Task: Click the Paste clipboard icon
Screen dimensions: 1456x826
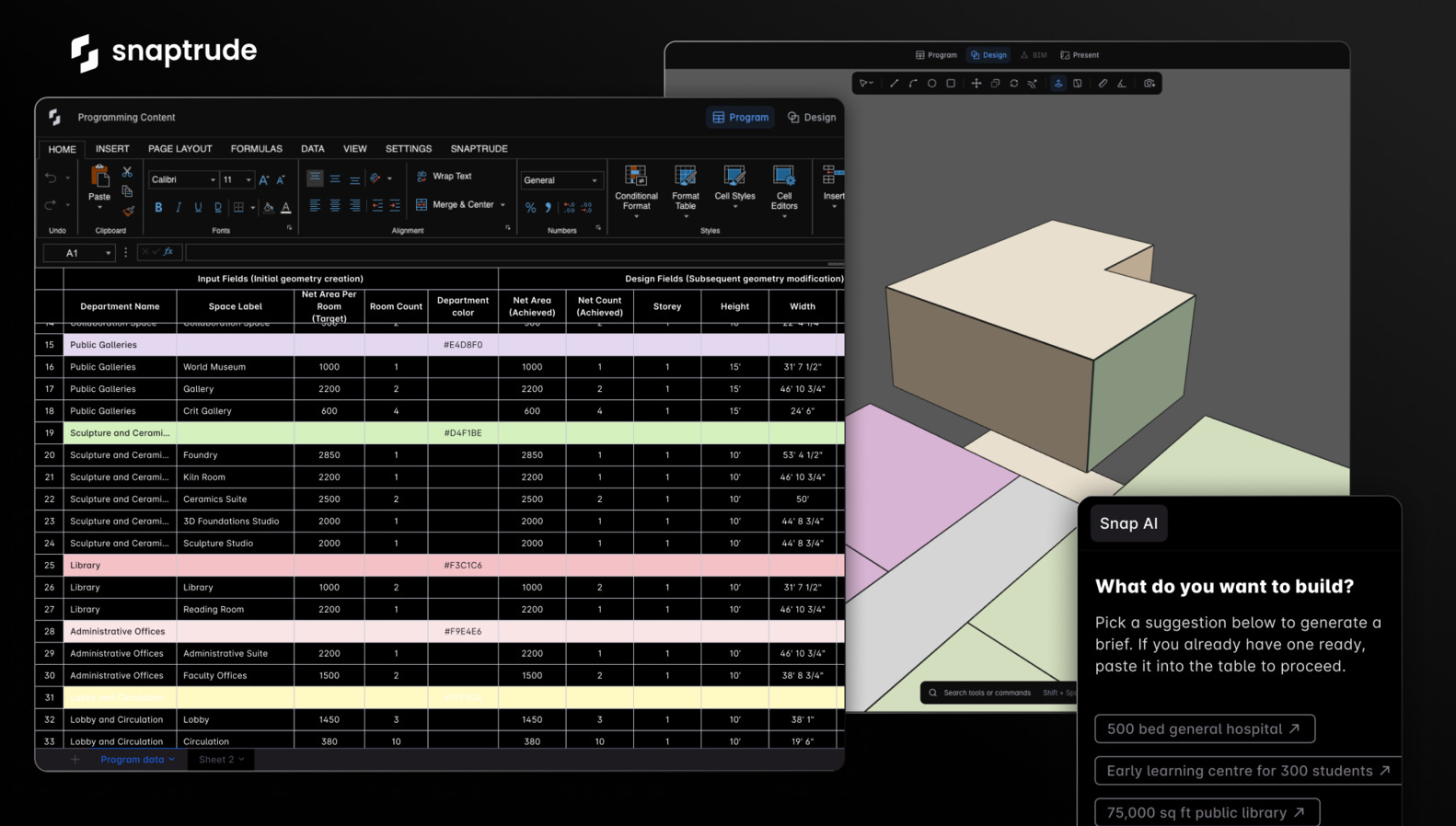Action: [99, 176]
